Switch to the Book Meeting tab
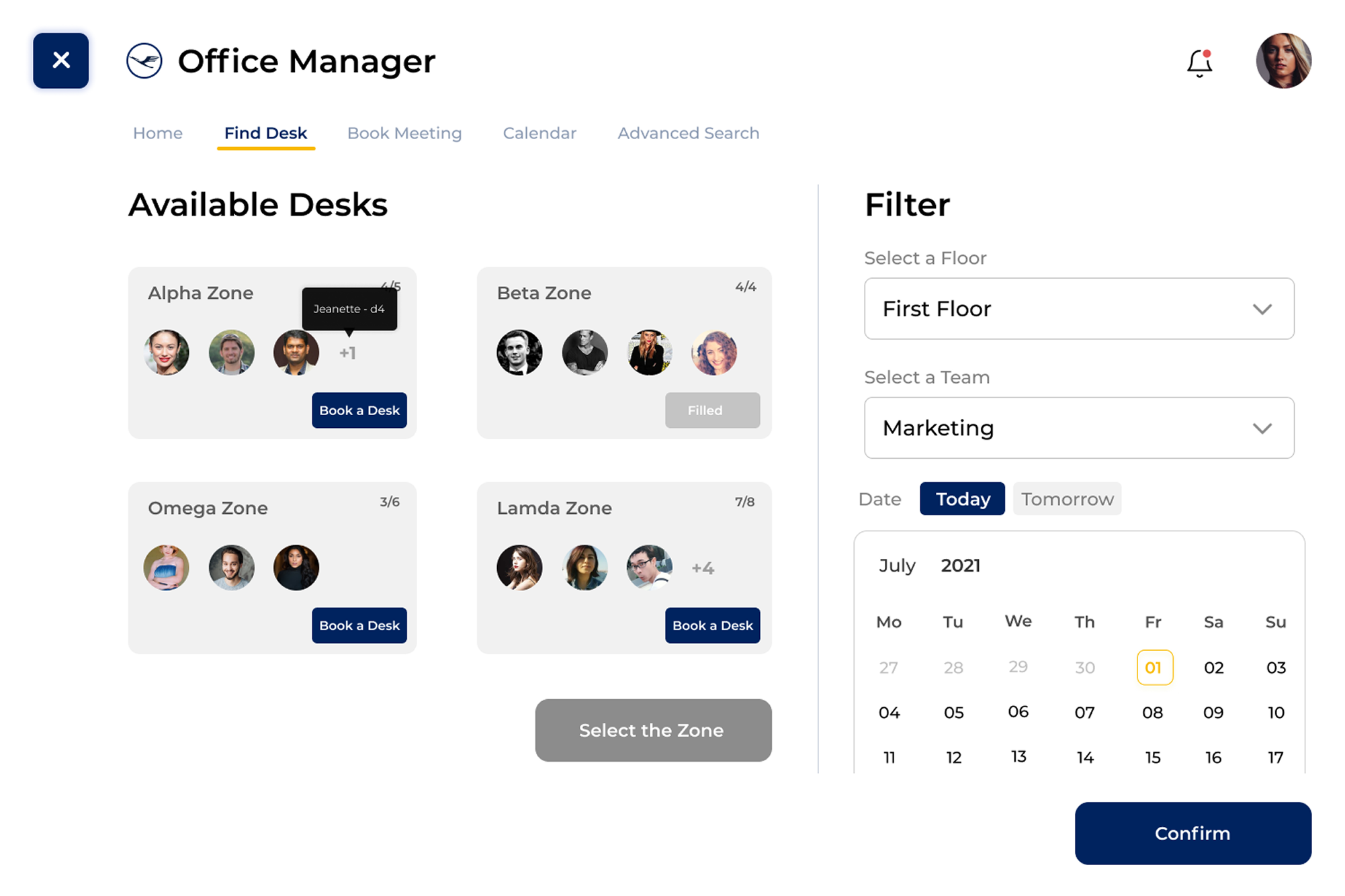 click(404, 133)
